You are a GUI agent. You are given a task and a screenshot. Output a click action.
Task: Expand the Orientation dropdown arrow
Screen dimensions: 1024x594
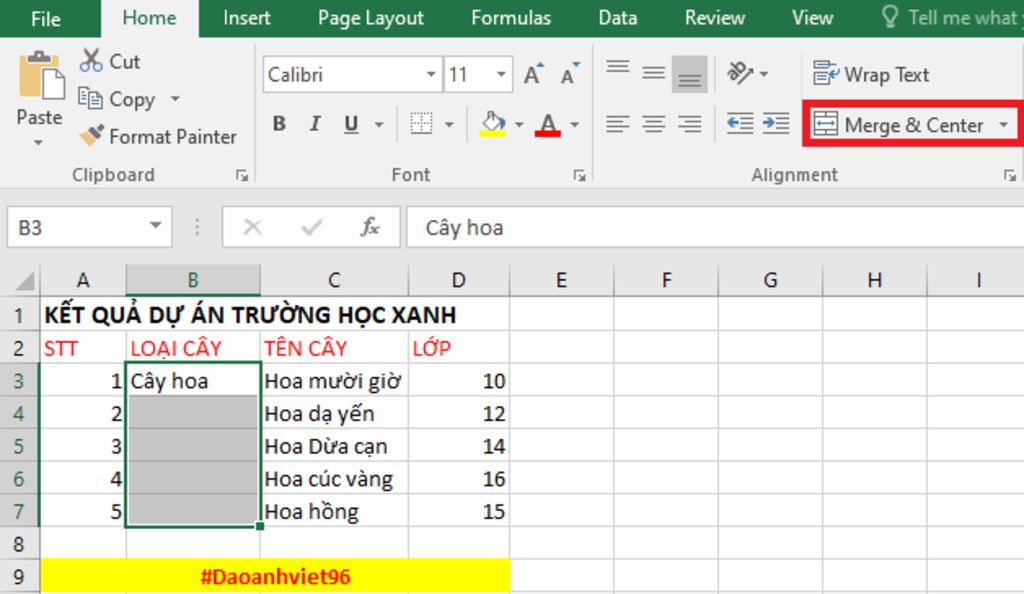pyautogui.click(x=764, y=74)
